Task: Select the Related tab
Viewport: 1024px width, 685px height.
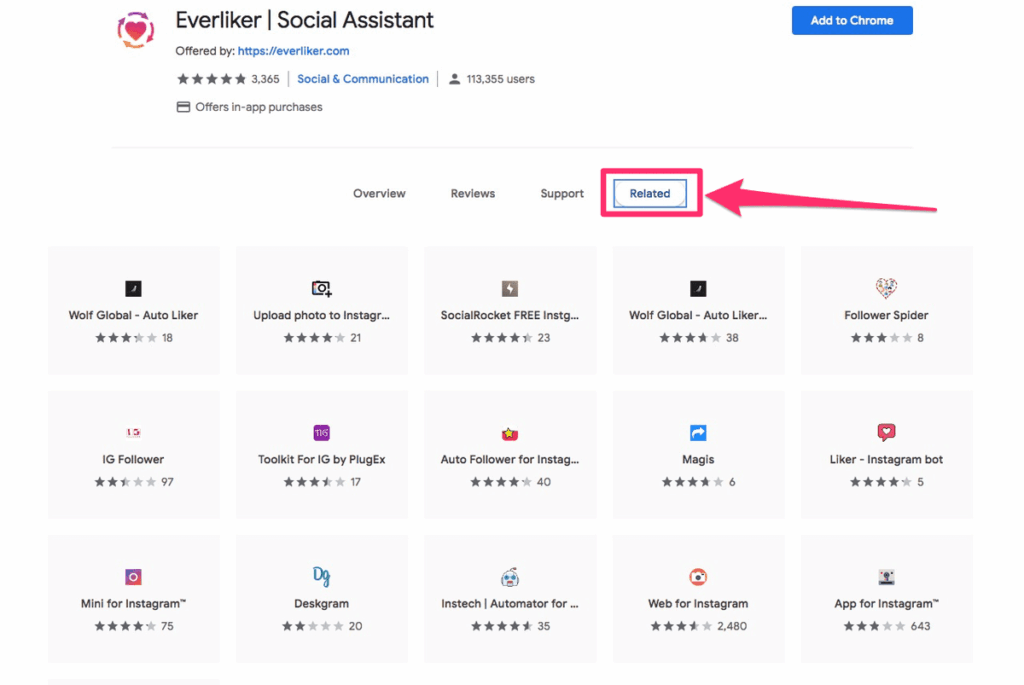Action: [x=650, y=193]
